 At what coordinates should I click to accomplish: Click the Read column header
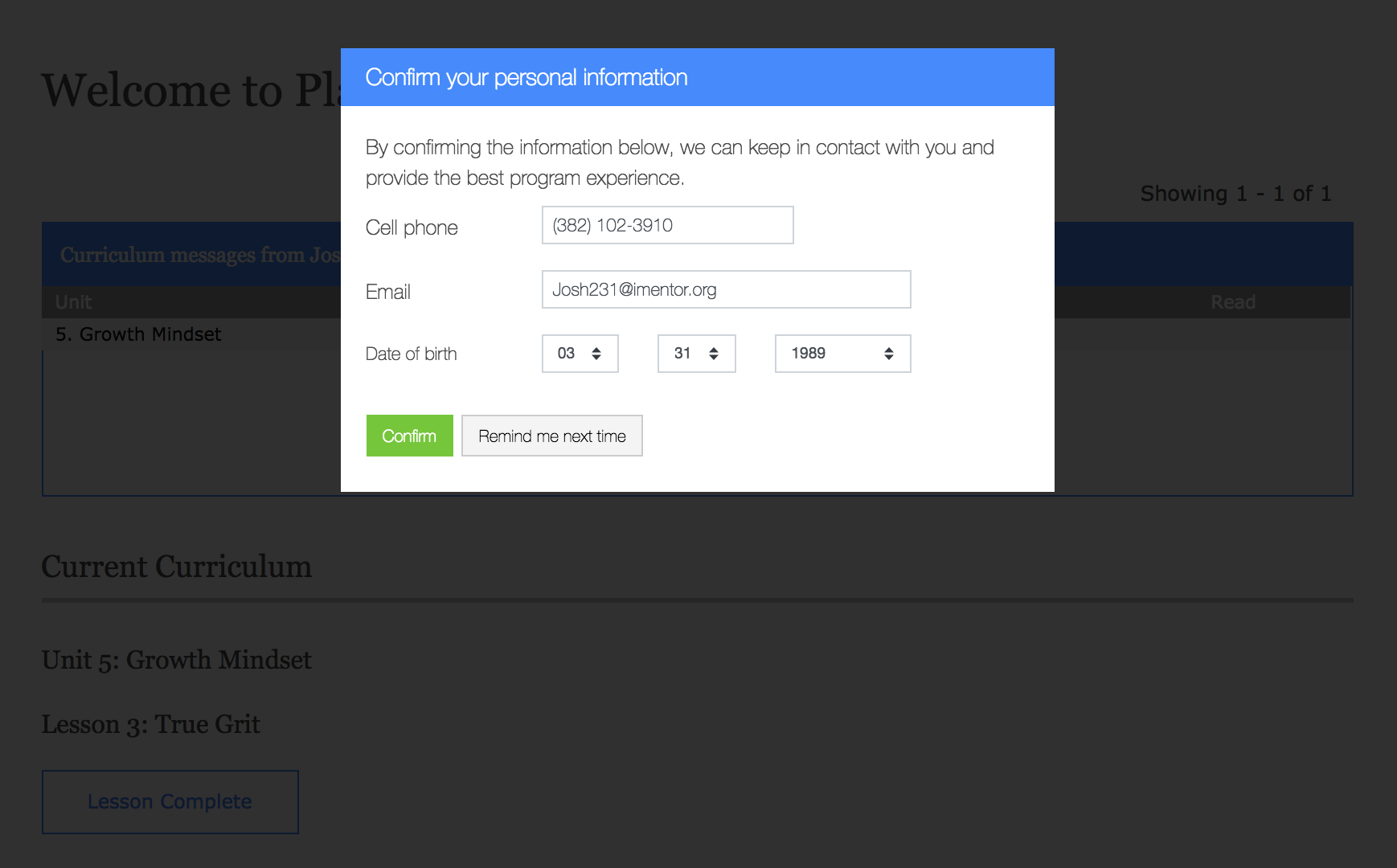(x=1232, y=302)
